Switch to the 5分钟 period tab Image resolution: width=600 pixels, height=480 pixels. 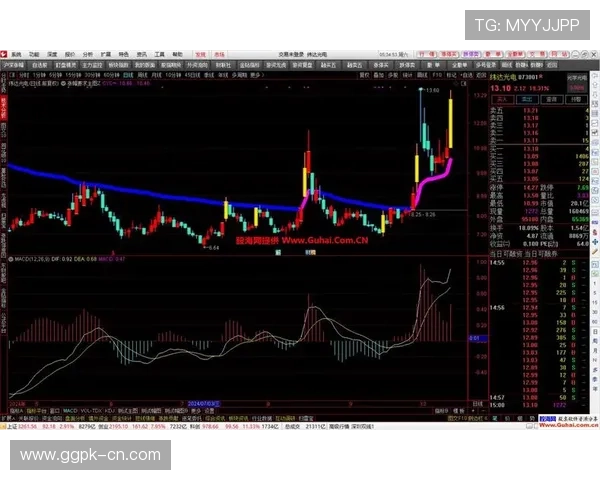click(55, 75)
